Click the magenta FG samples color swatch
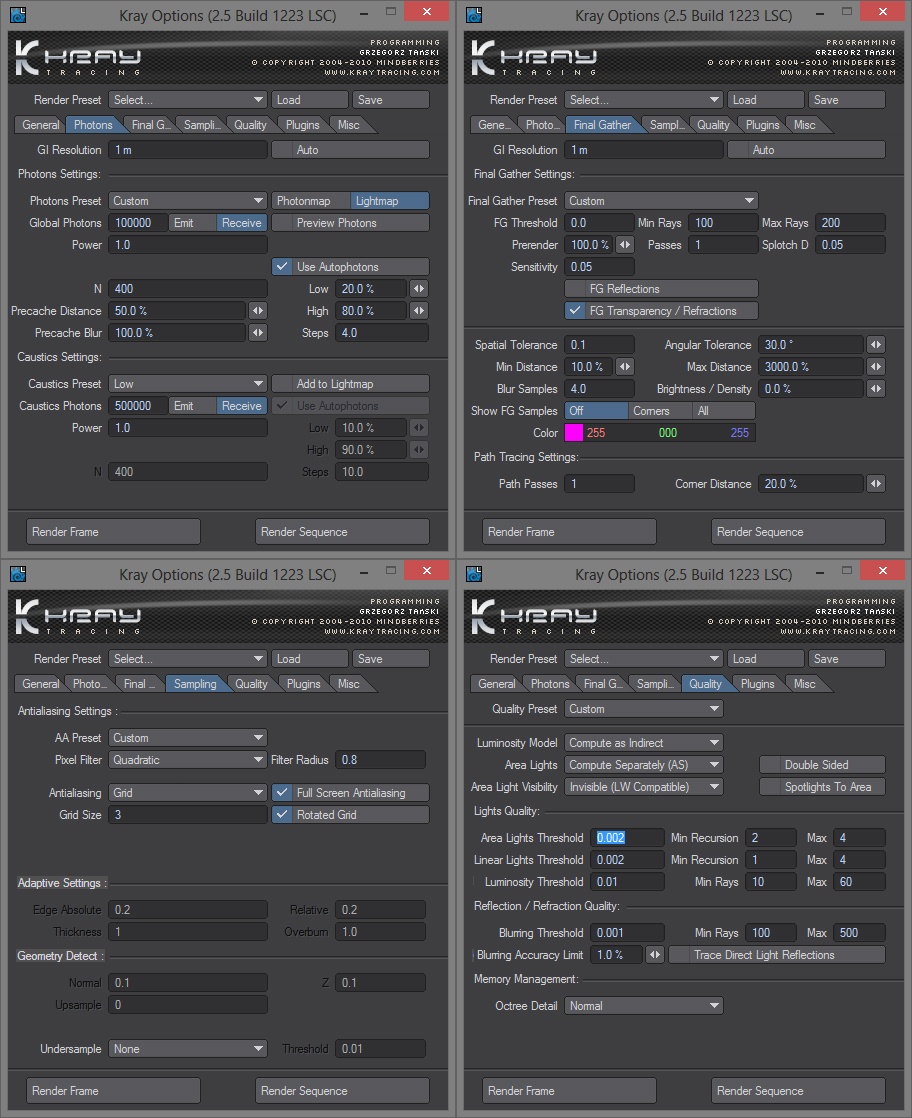 point(574,433)
